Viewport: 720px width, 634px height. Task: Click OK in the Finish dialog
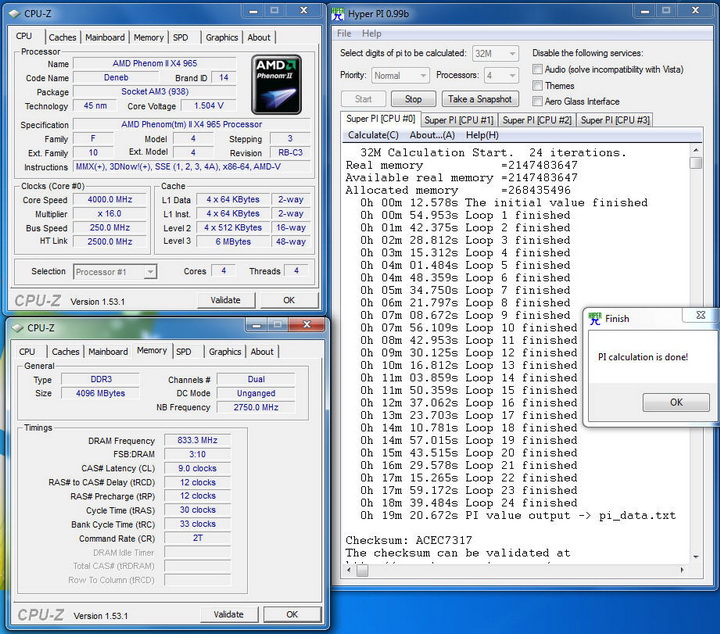[x=676, y=402]
